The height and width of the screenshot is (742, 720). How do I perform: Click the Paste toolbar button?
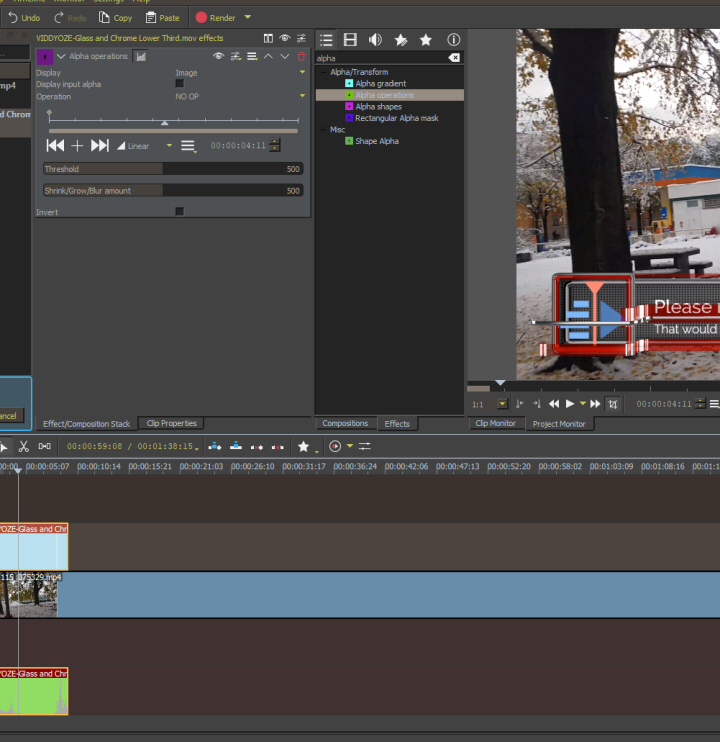[163, 18]
